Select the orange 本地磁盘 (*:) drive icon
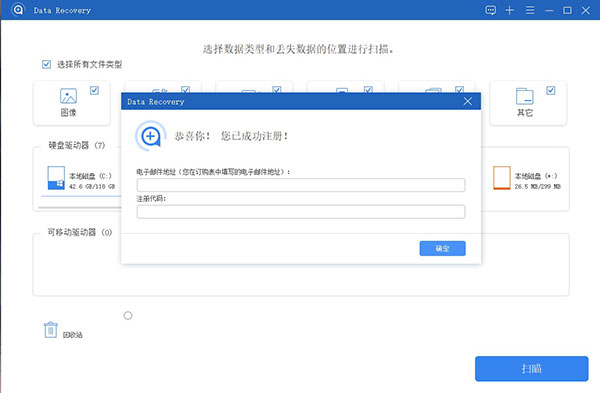The image size is (600, 393). point(502,178)
